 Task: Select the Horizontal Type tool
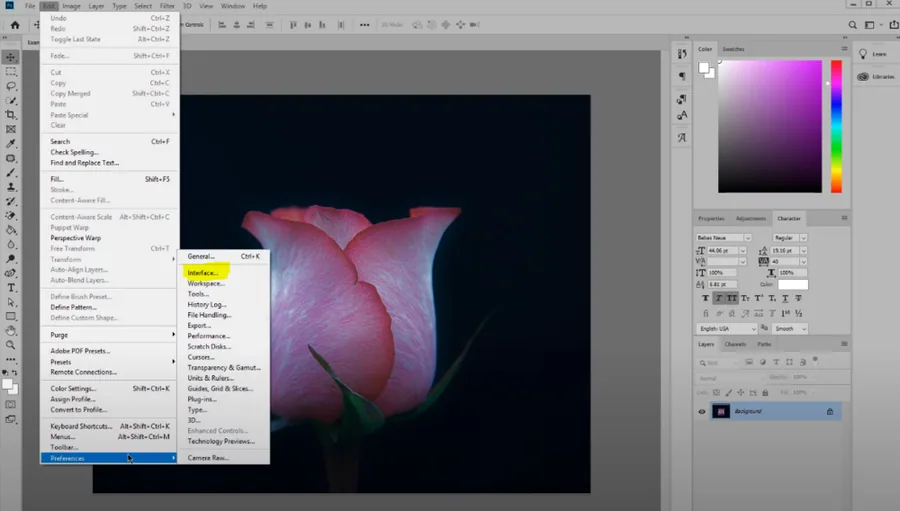(11, 288)
